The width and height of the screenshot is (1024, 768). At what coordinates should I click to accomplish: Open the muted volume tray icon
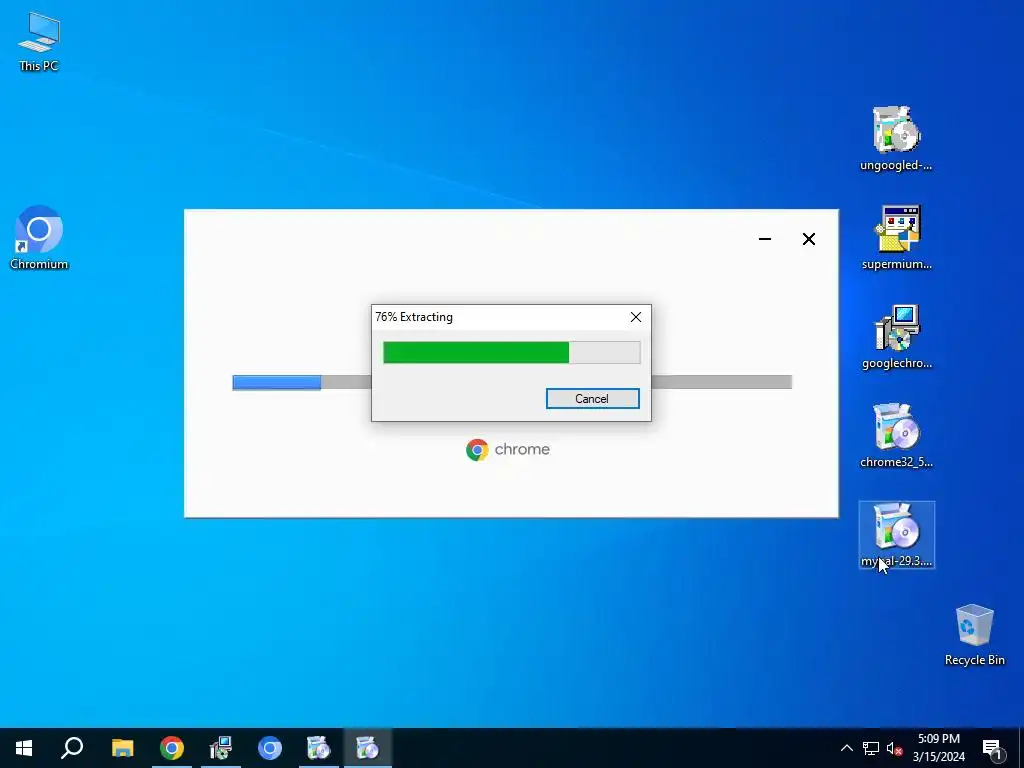click(x=894, y=748)
